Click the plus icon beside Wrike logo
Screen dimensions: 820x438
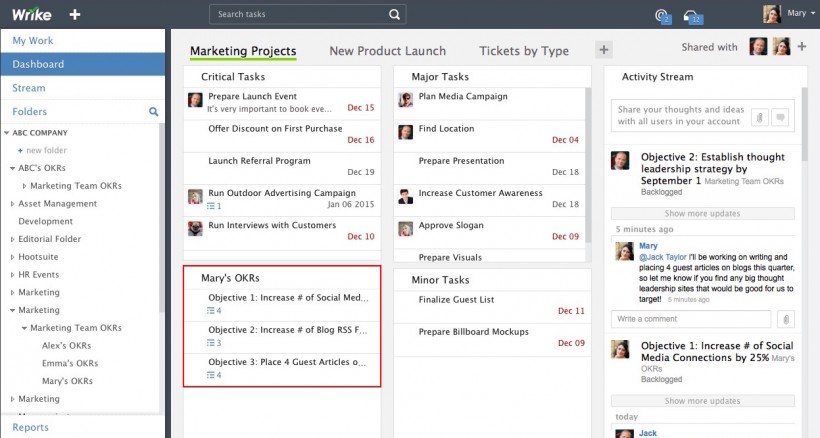(x=75, y=15)
